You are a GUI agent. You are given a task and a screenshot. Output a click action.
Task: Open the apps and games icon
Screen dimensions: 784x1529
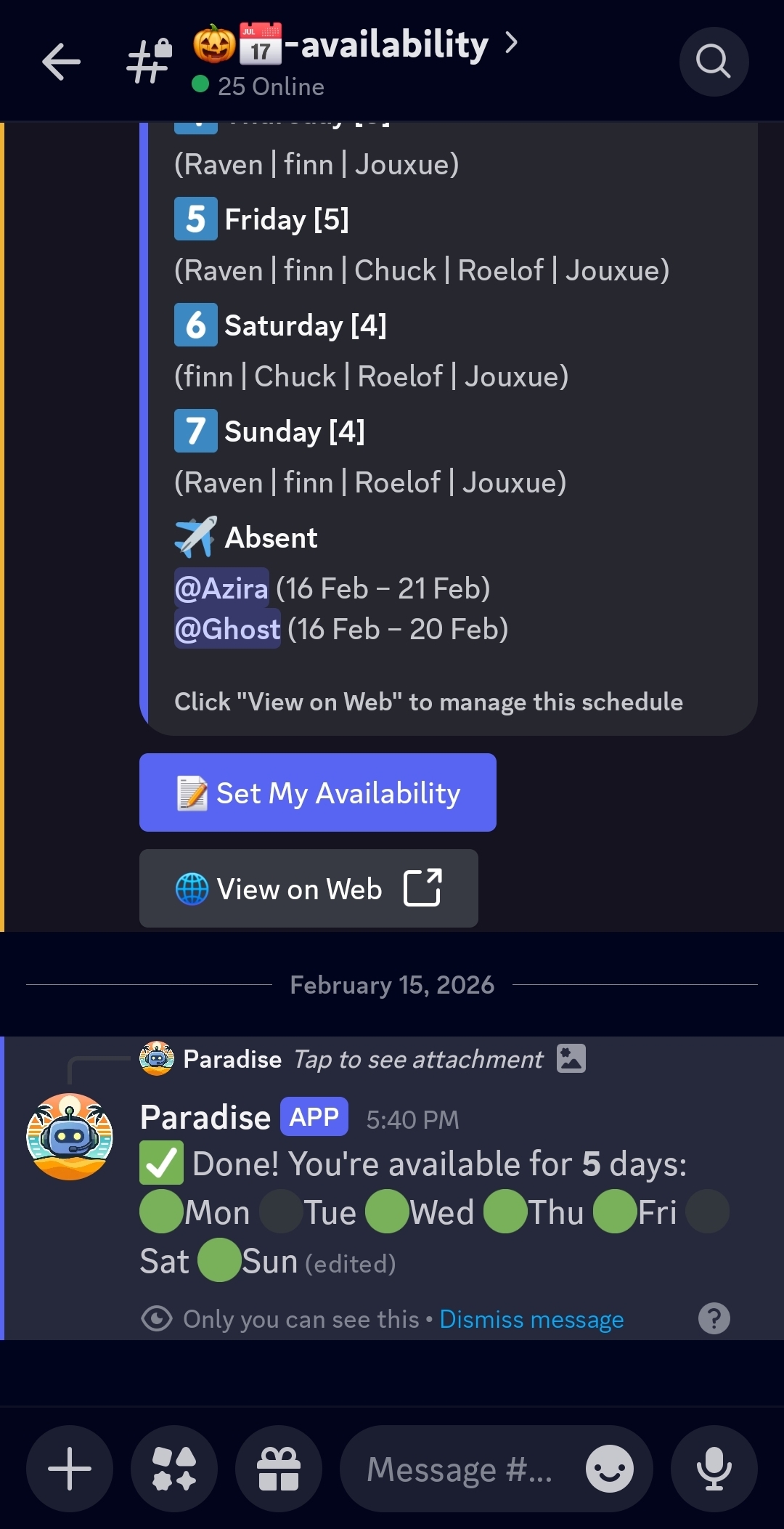173,1468
